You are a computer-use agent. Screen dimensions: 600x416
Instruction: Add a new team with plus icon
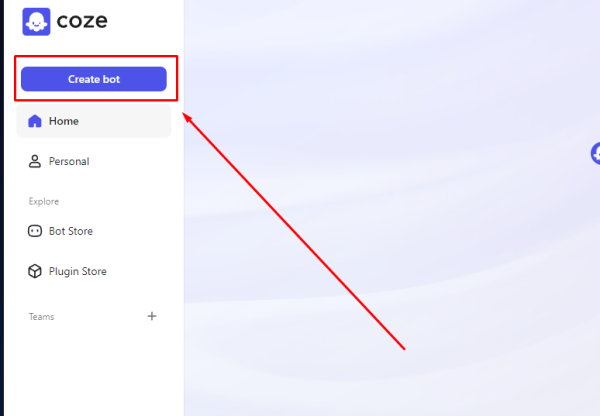tap(152, 316)
